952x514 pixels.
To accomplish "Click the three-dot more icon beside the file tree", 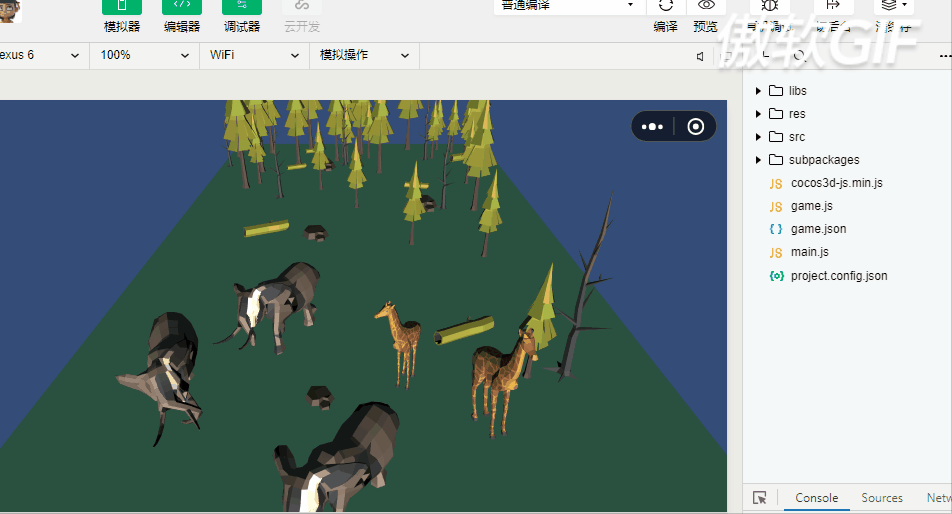I will tap(945, 56).
